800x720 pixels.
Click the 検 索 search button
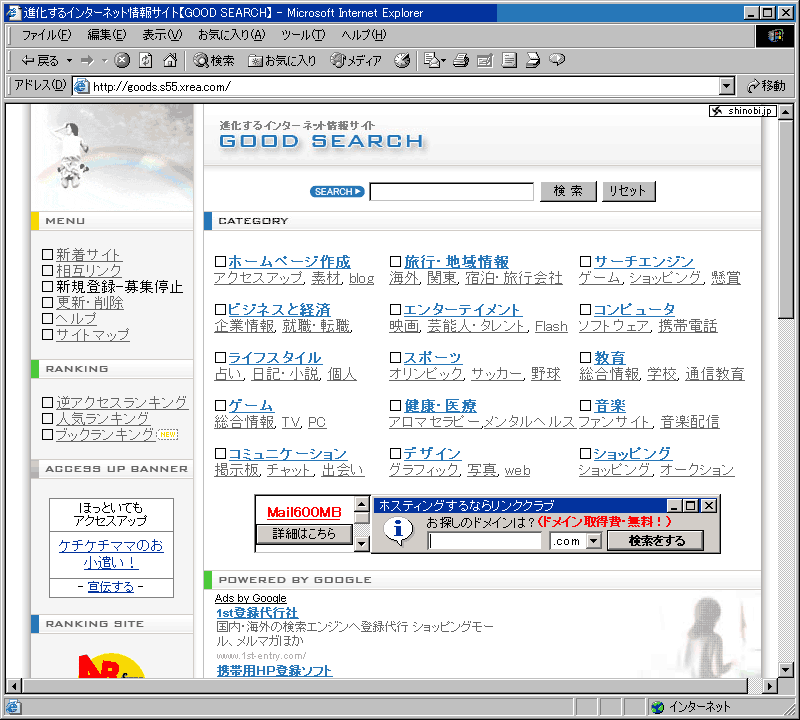tap(568, 191)
